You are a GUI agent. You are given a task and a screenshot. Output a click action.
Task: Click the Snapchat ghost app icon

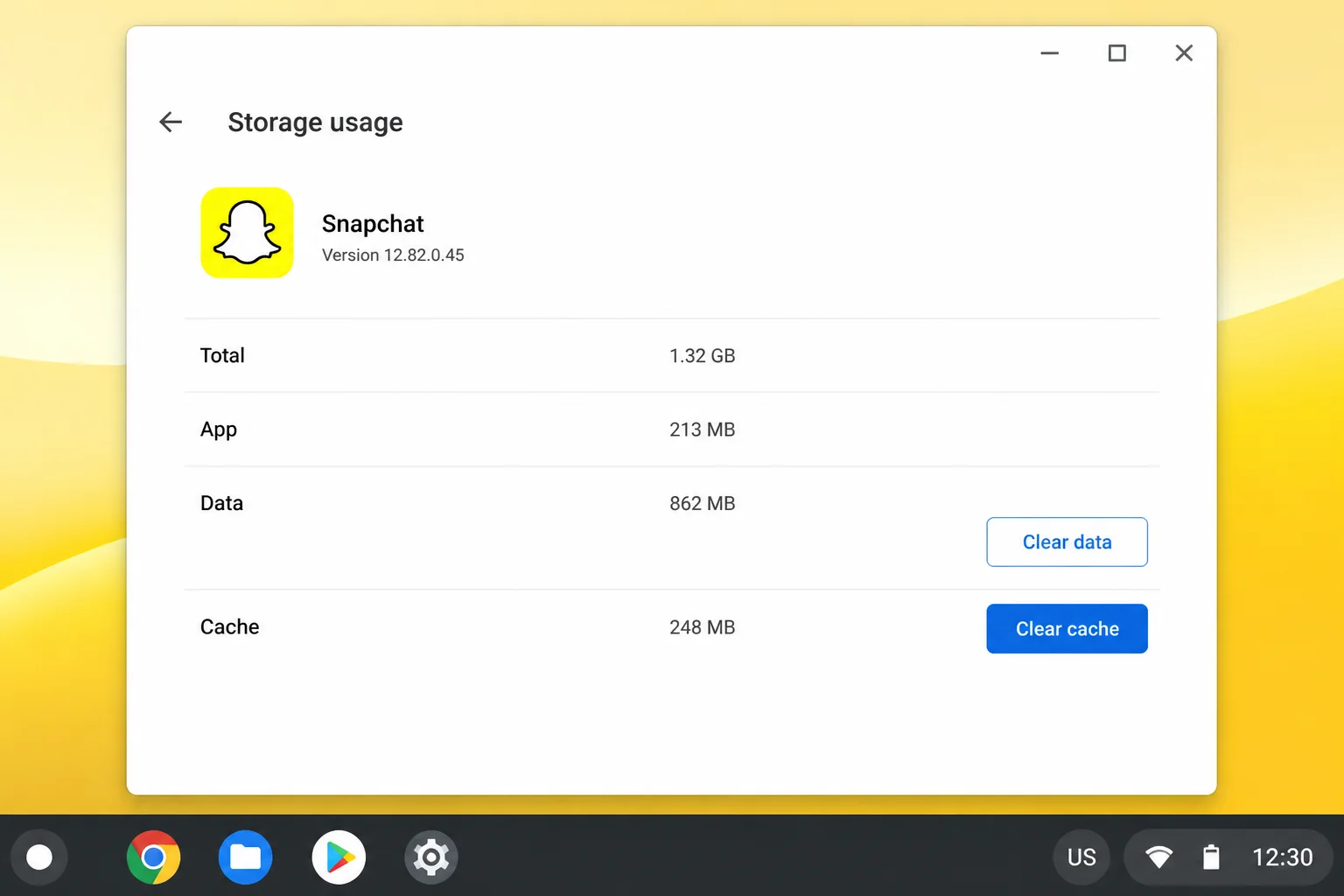[247, 233]
